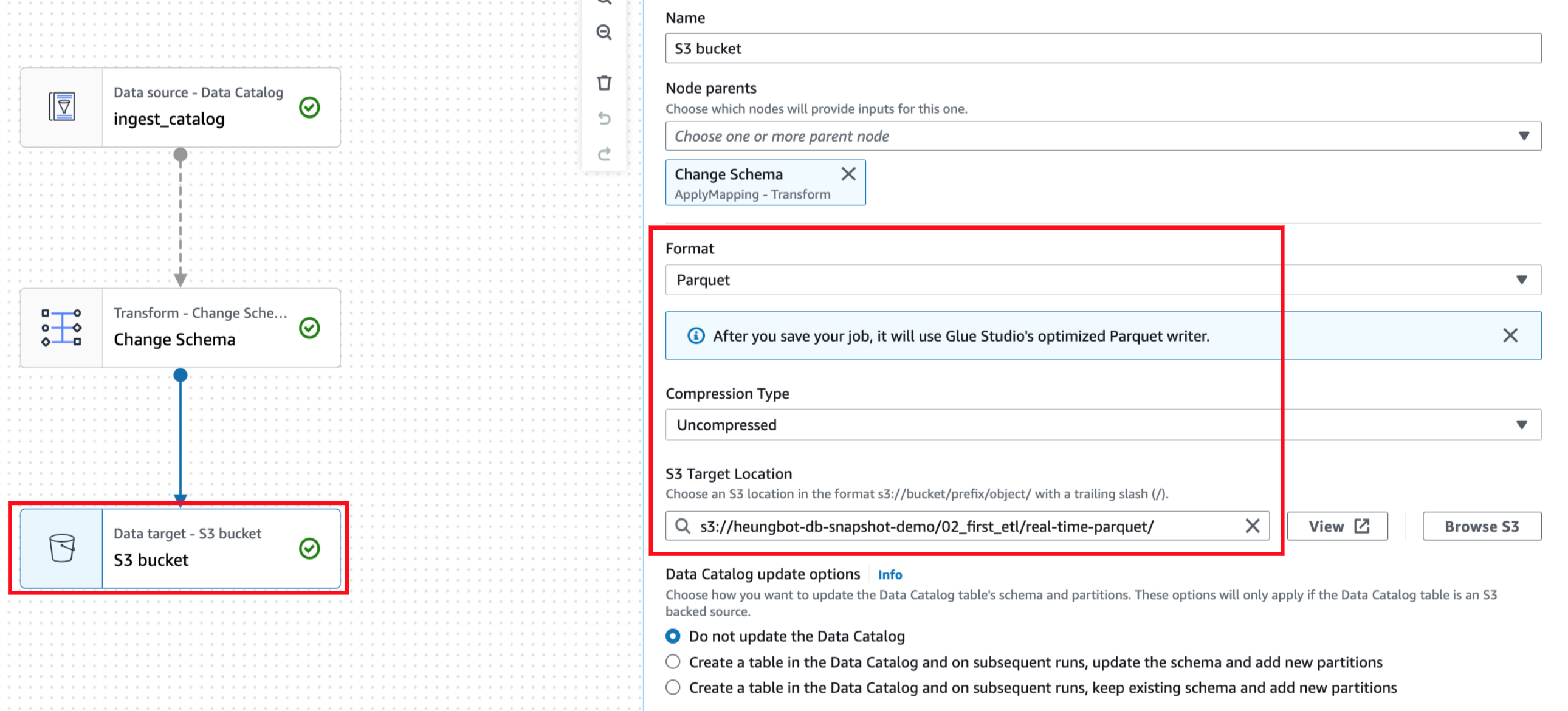Click the S3 bucket target node icon

(62, 548)
